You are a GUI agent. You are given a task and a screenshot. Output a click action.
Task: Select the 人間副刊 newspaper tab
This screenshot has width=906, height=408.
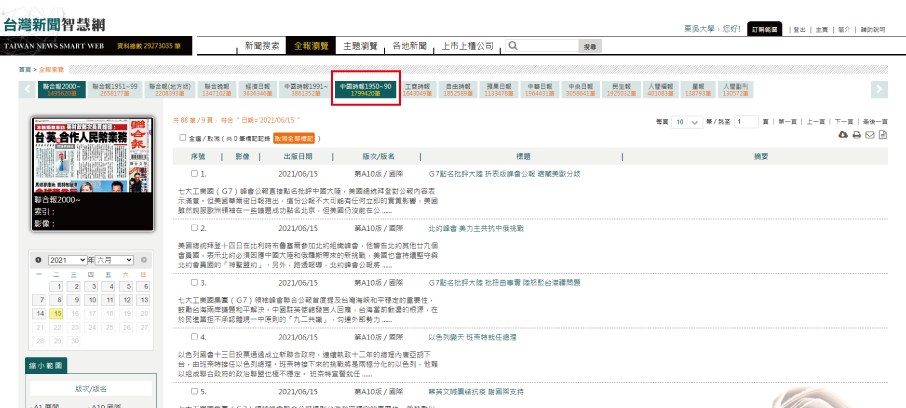pos(735,89)
